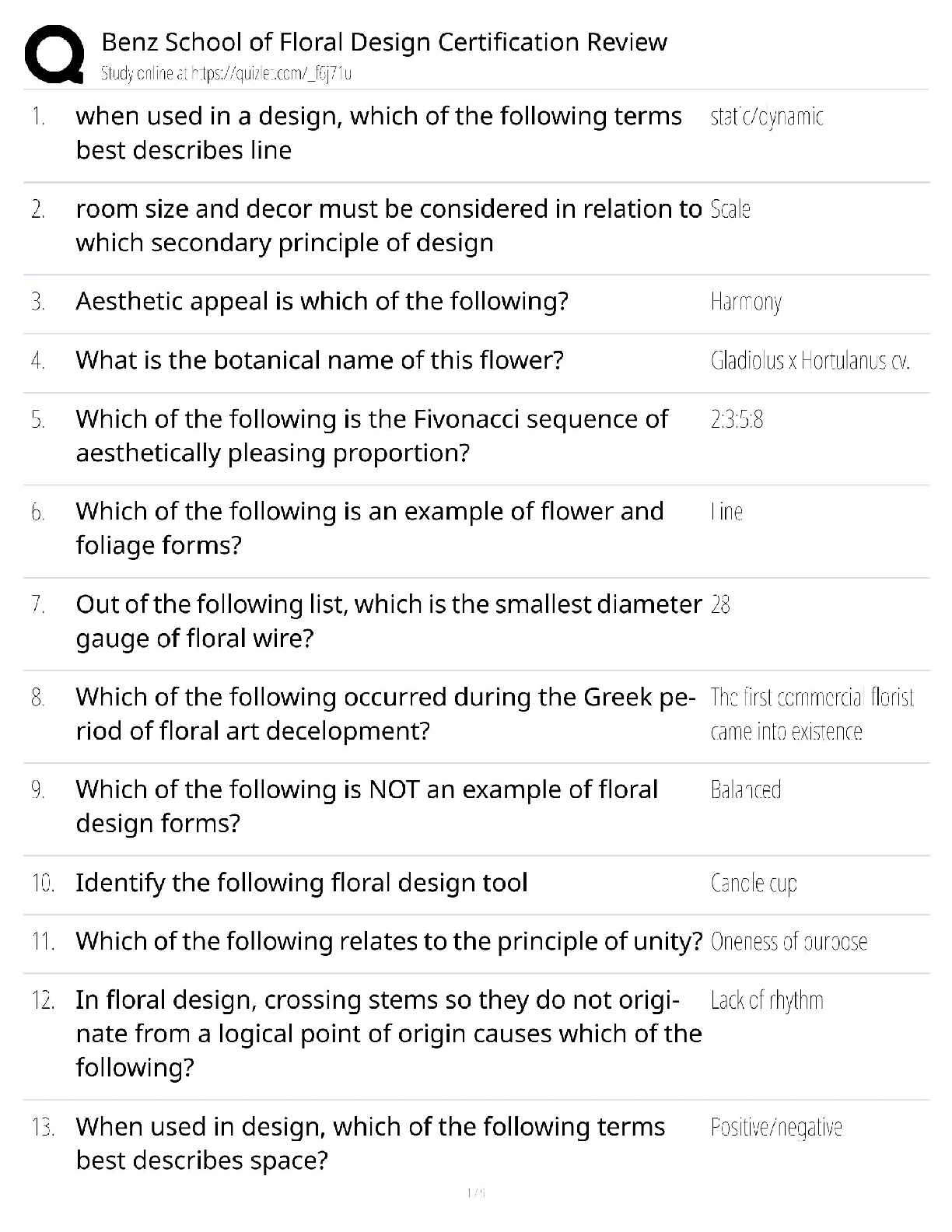Viewport: 952px width, 1232px height.
Task: Select the answer 'static/dynamic'
Action: 766,117
